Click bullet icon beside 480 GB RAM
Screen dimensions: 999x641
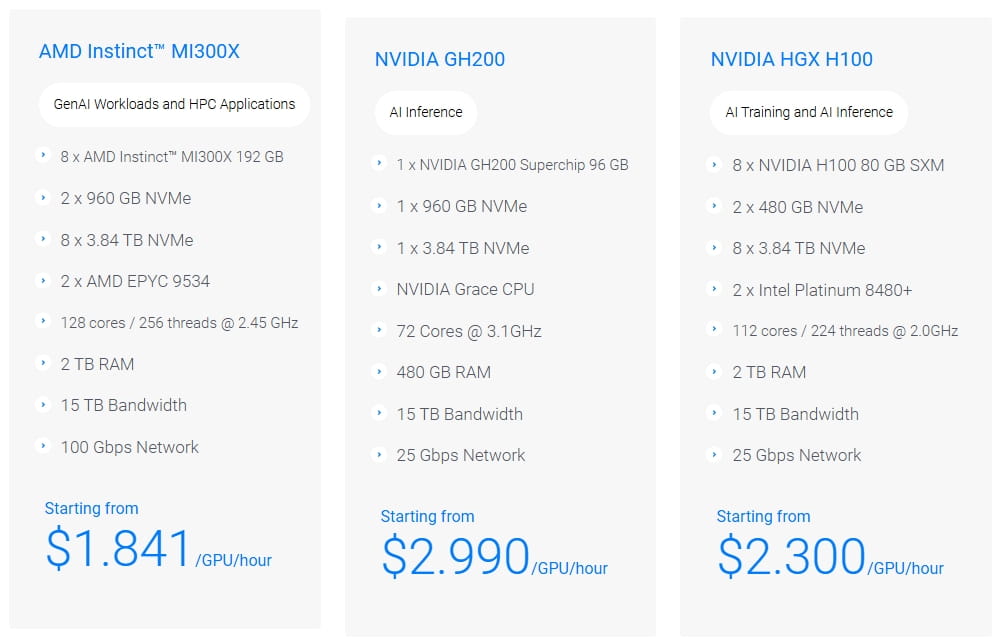tap(379, 371)
